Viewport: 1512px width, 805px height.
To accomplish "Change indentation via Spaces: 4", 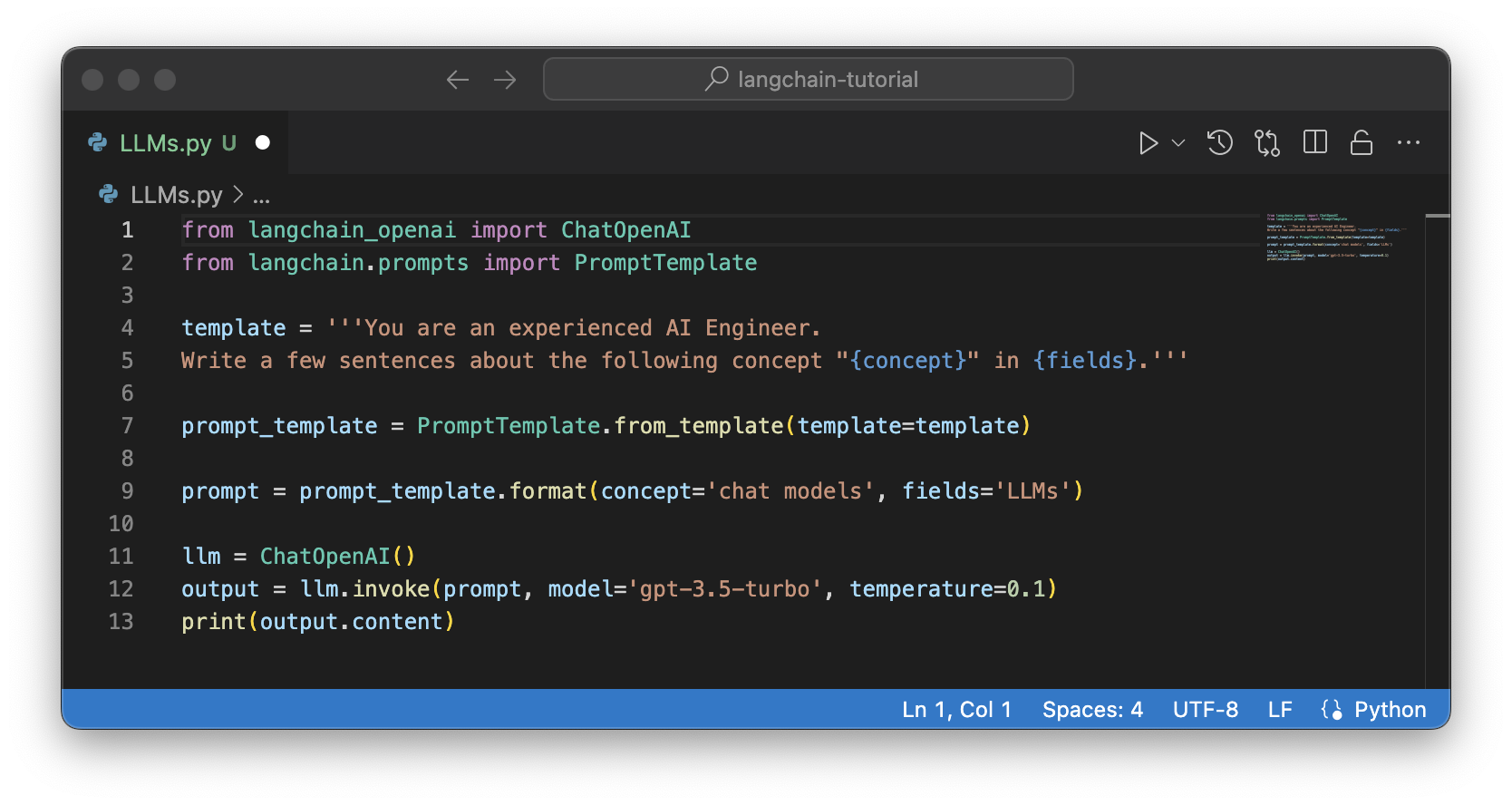I will (1092, 710).
